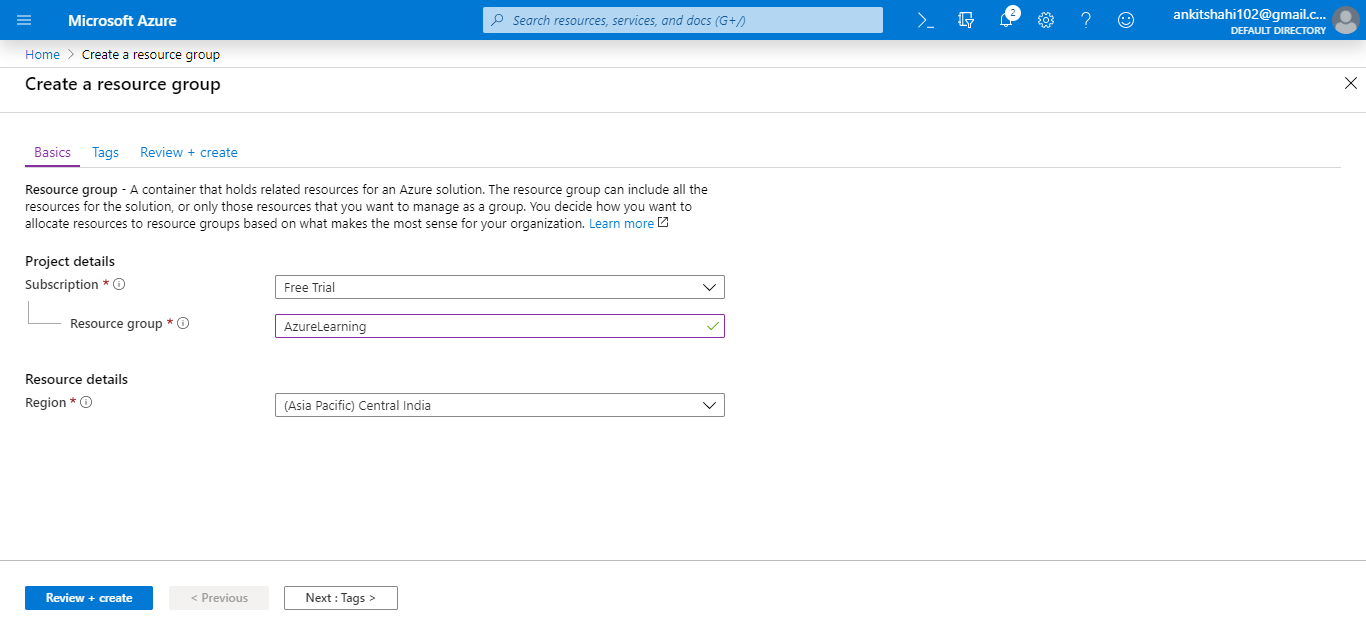
Task: Open the portal hamburger menu
Action: pyautogui.click(x=25, y=20)
